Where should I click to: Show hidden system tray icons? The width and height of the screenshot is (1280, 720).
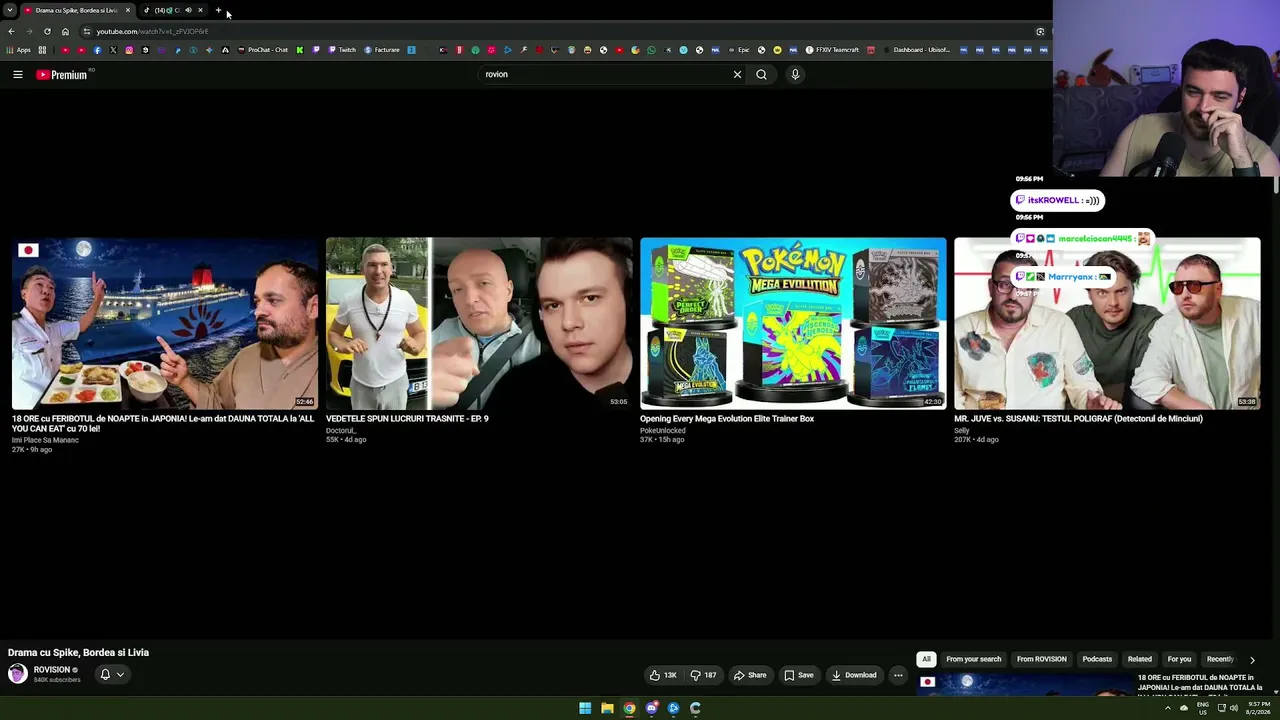click(1167, 708)
